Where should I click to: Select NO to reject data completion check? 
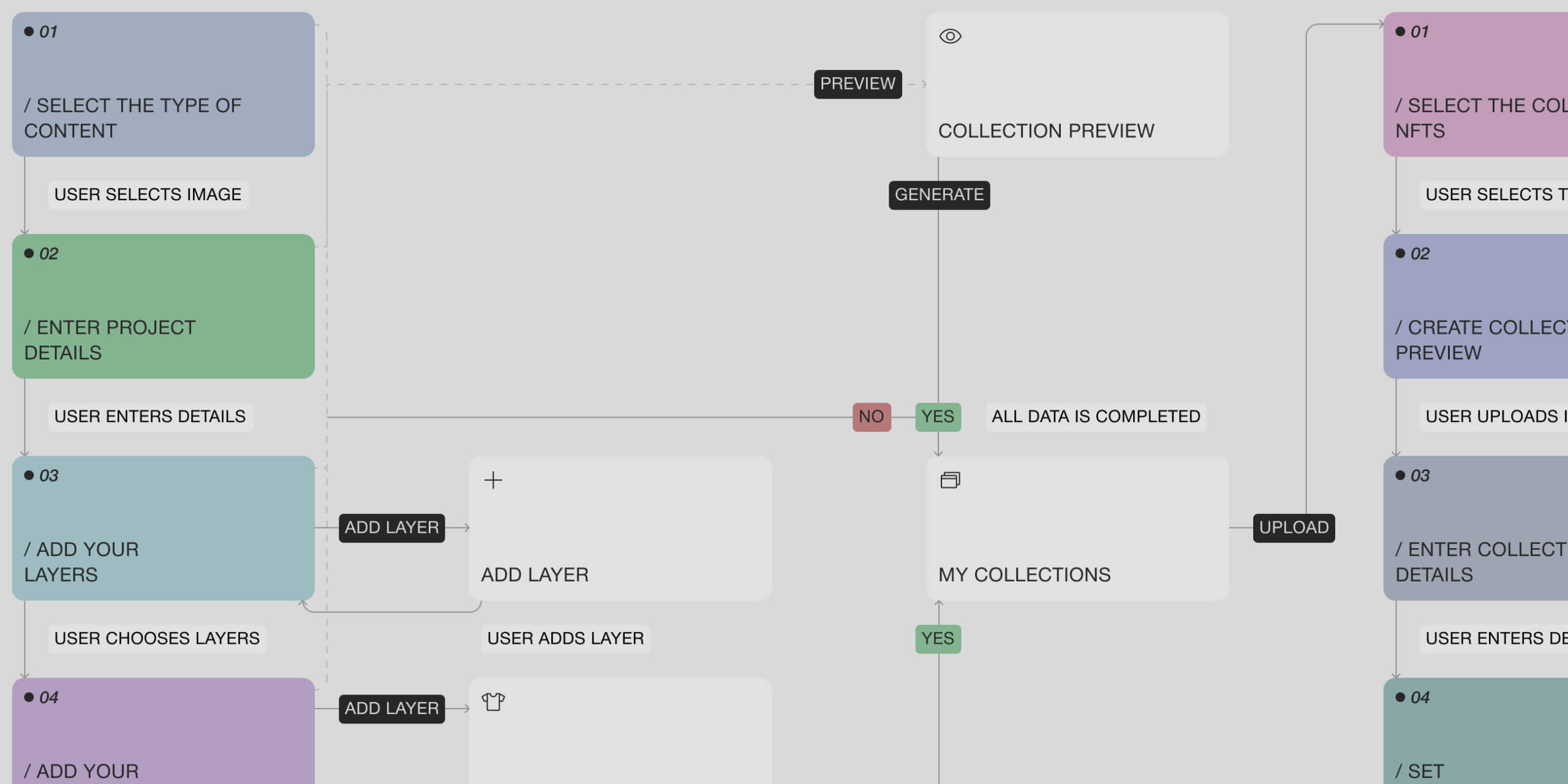[871, 416]
